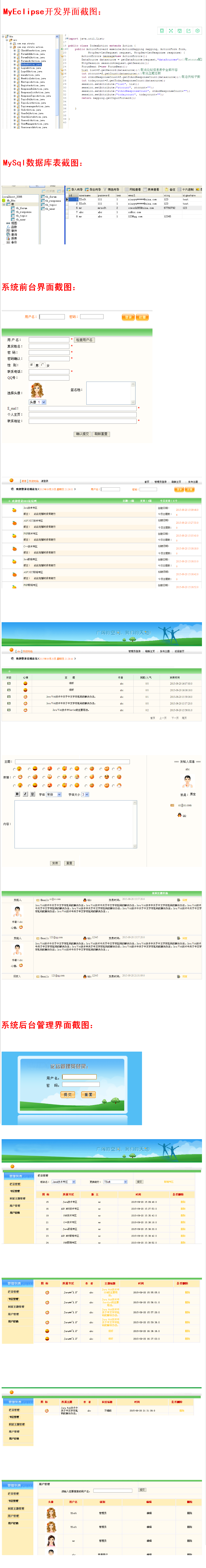
Task: Click the 导出向导 toolbar icon
Action: (x=93, y=189)
